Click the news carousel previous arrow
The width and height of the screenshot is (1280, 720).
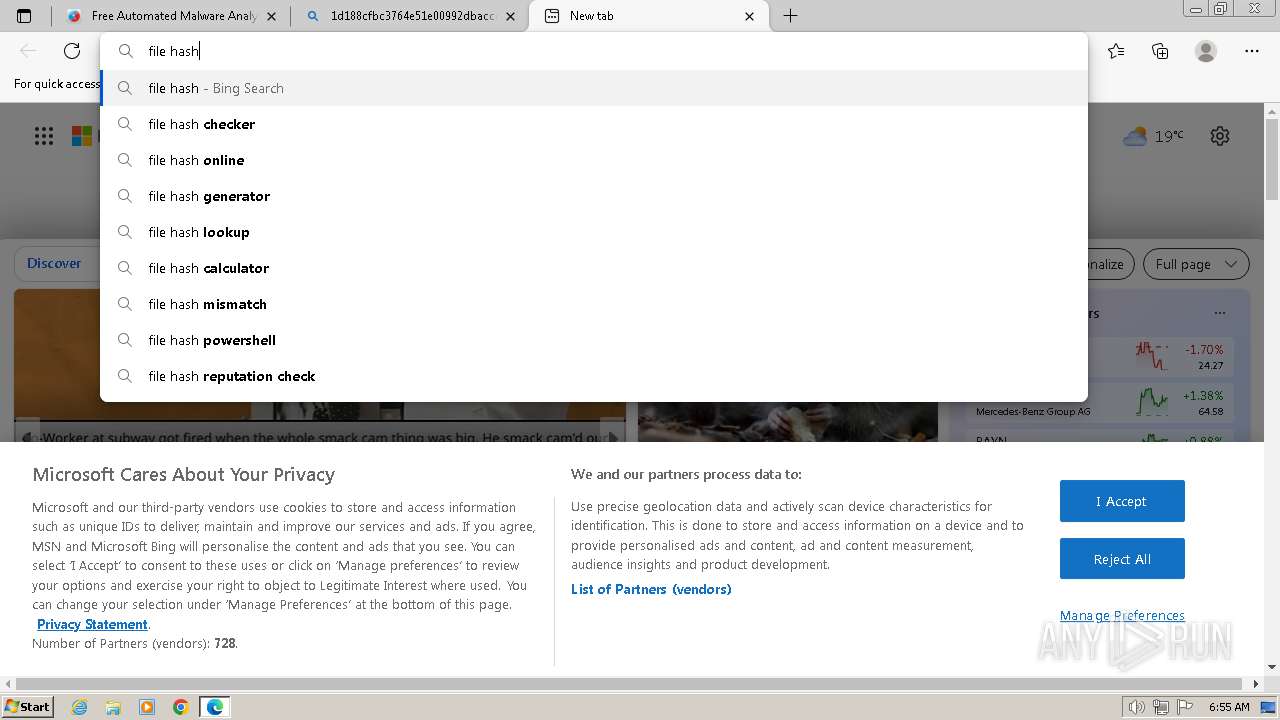[x=28, y=437]
